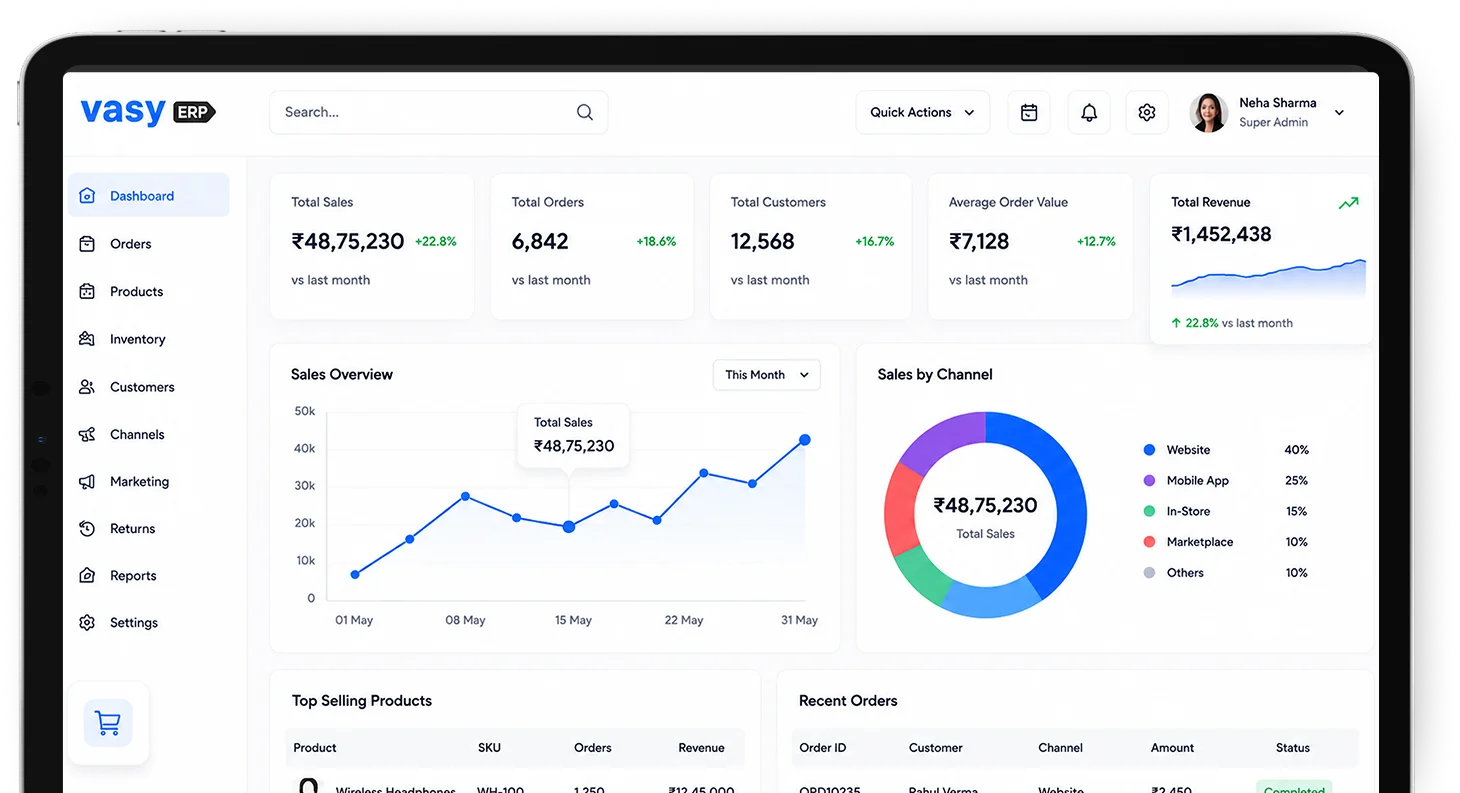Click the +12.7% growth badge
1460x793 pixels.
[1096, 241]
